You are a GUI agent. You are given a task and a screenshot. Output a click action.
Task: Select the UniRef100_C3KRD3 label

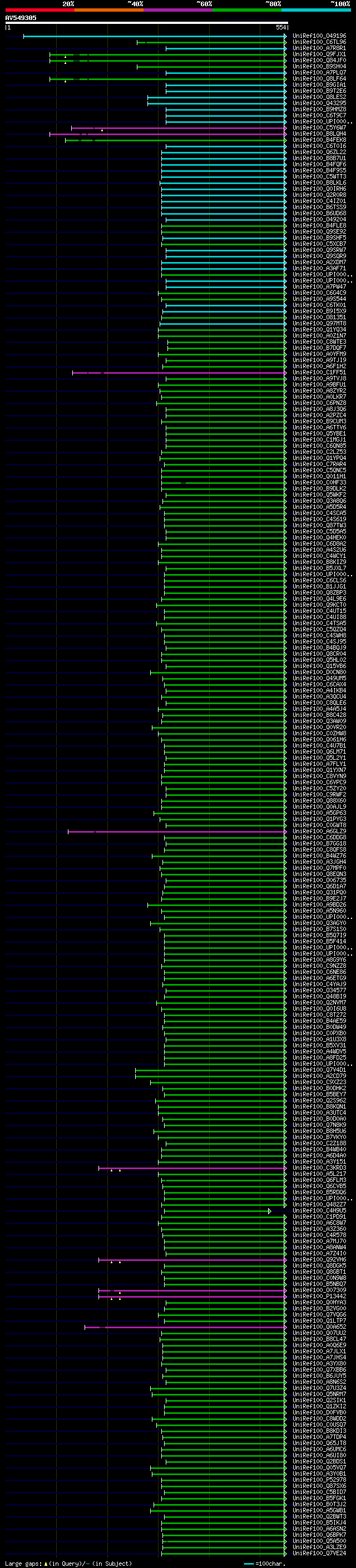pyautogui.click(x=319, y=1168)
